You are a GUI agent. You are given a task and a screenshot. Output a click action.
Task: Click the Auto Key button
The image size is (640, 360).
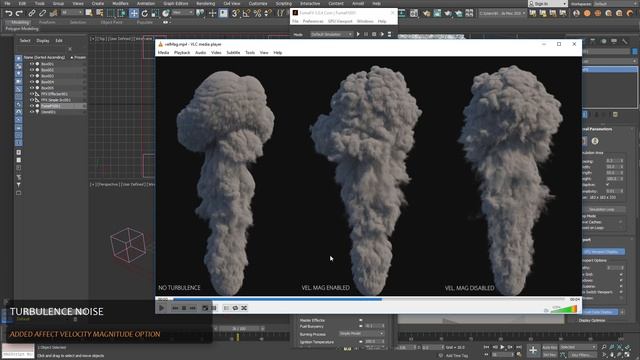[549, 347]
